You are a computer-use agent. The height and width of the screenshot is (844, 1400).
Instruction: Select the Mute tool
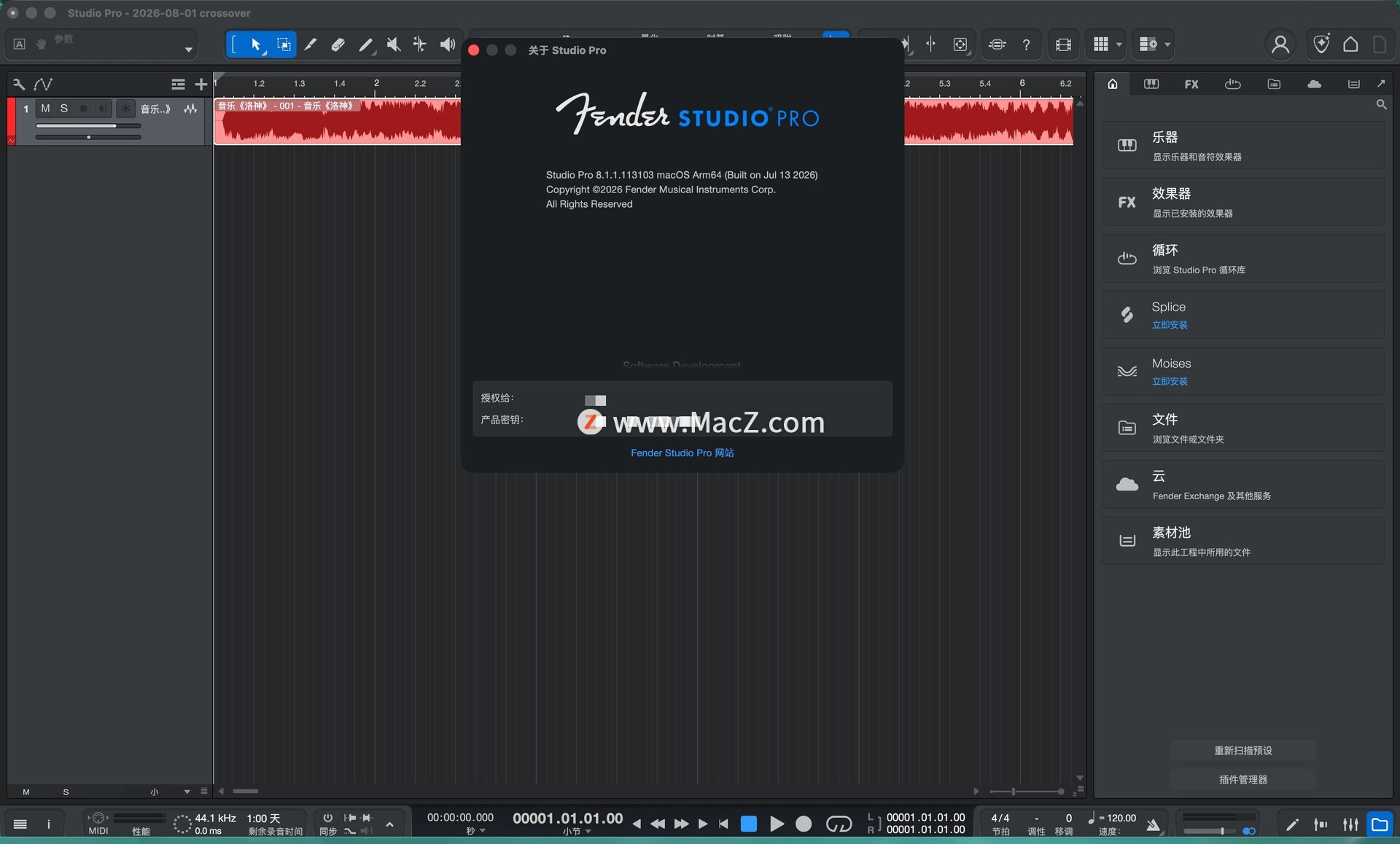[394, 44]
